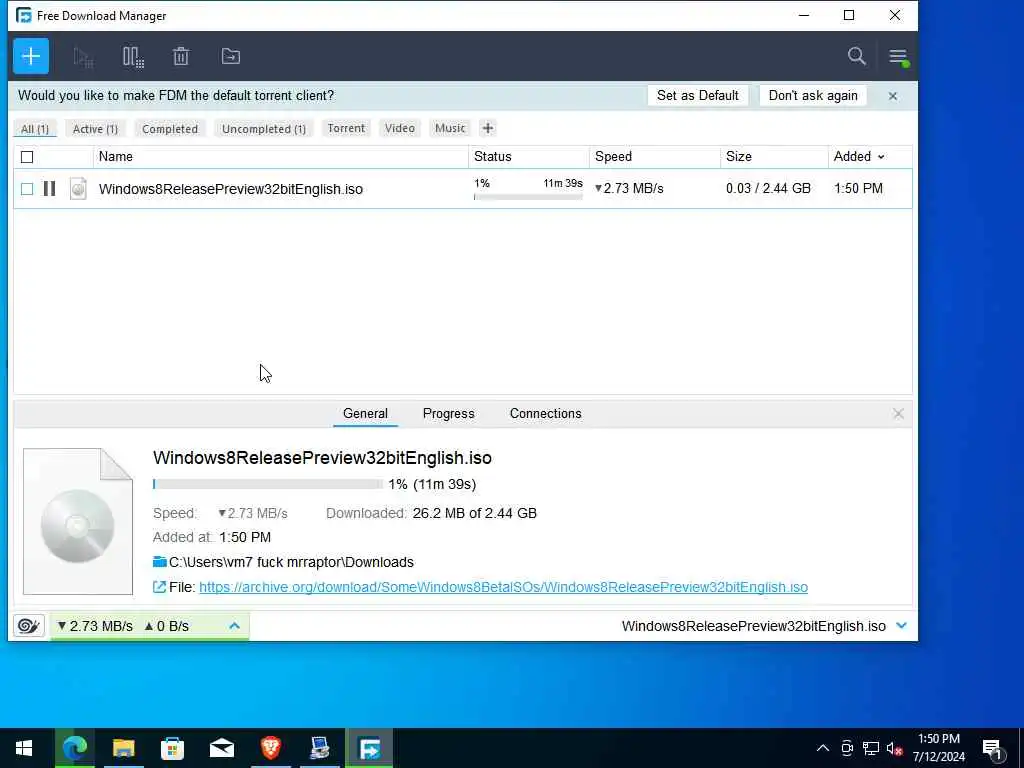The image size is (1024, 768).
Task: Click the Speed column header
Action: pos(655,157)
